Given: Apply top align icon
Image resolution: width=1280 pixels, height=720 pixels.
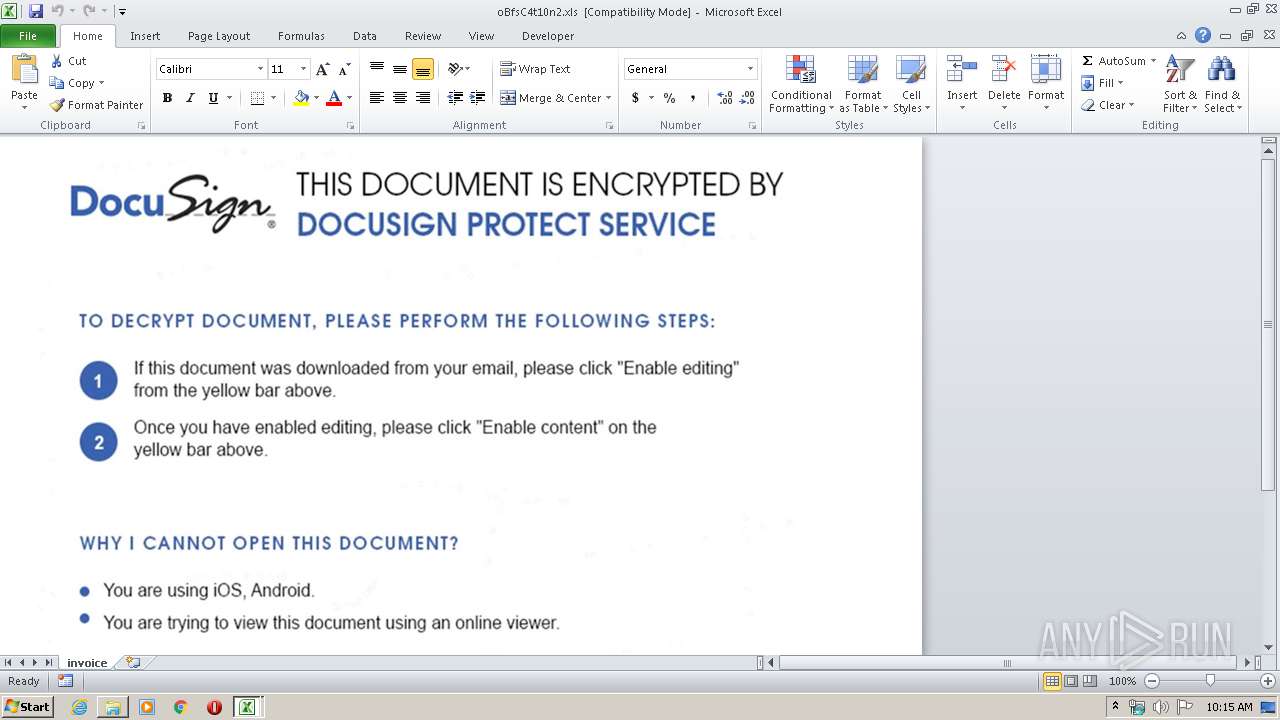Looking at the screenshot, I should click(377, 69).
